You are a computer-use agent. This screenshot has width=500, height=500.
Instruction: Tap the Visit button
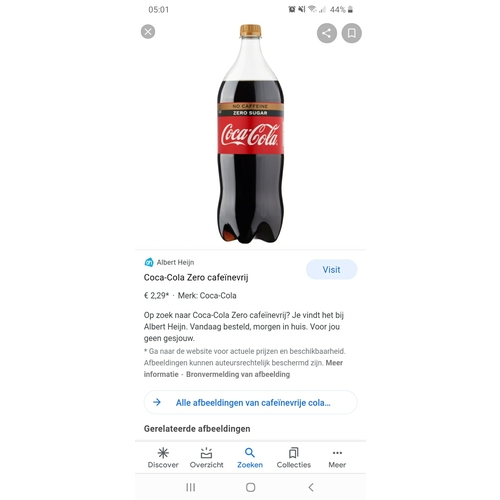point(331,269)
